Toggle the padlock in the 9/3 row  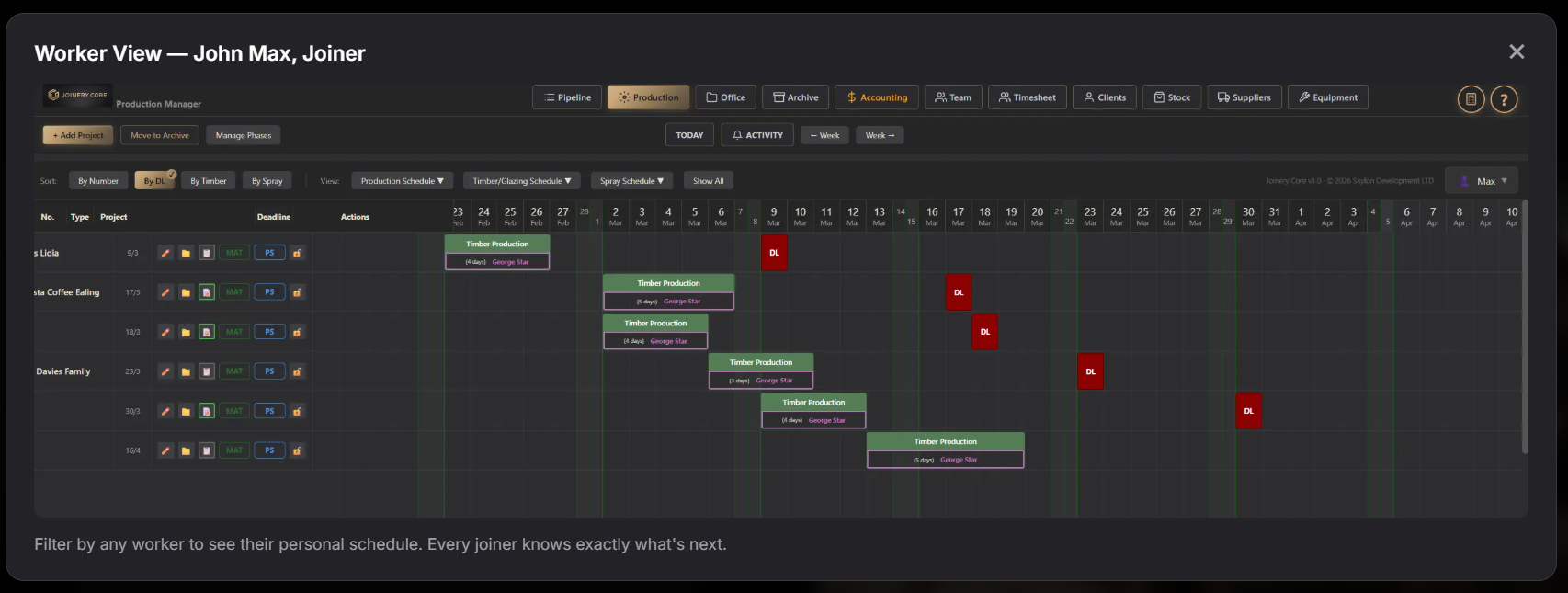coord(298,253)
